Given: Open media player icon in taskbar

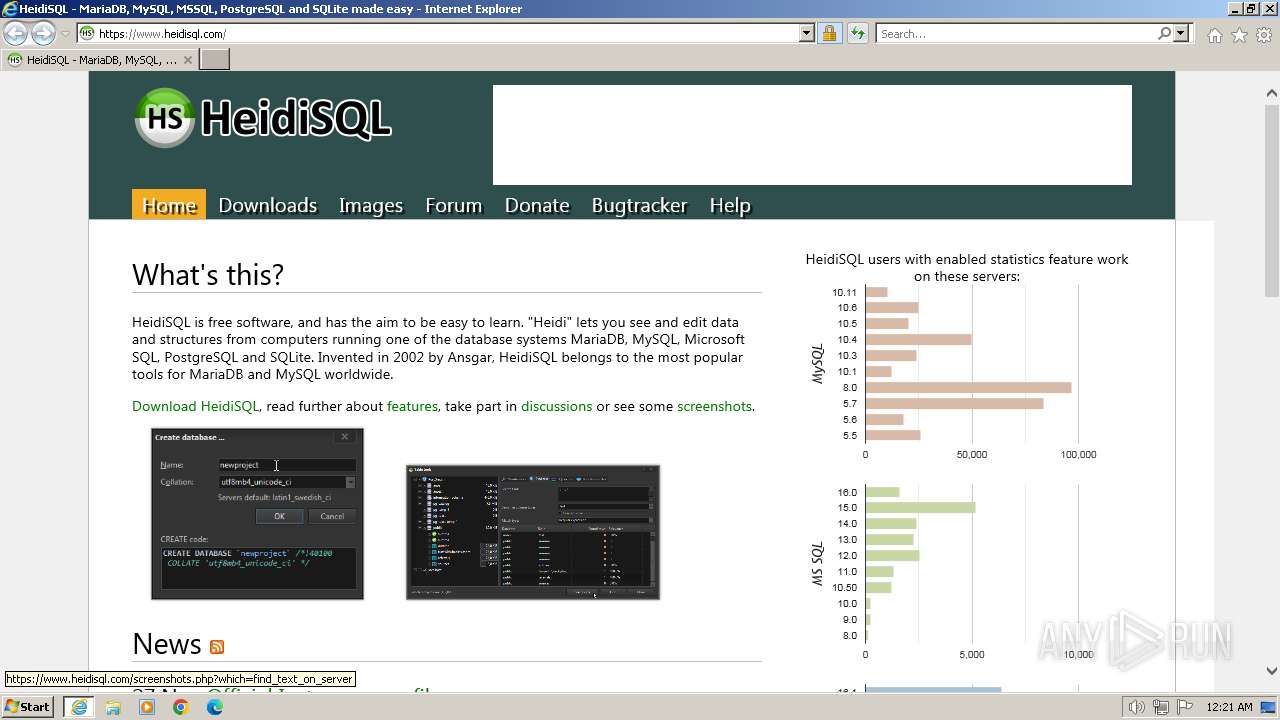Looking at the screenshot, I should point(147,707).
